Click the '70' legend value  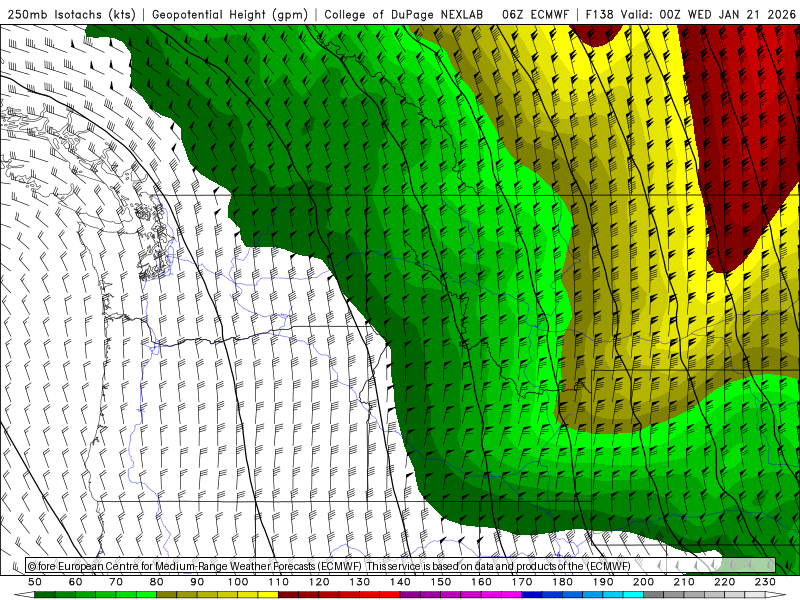(116, 582)
